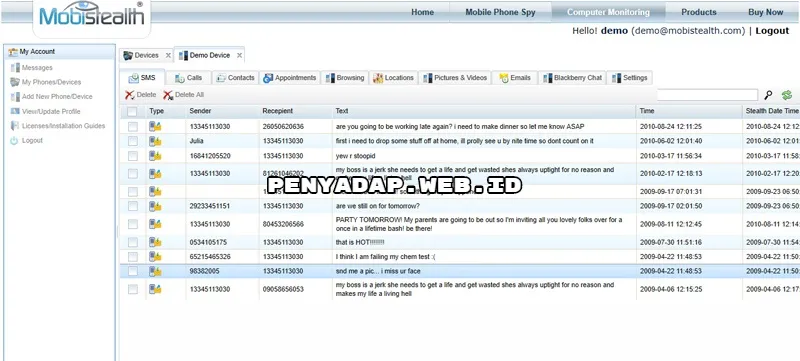Click type icon in 98382005 row

(155, 271)
